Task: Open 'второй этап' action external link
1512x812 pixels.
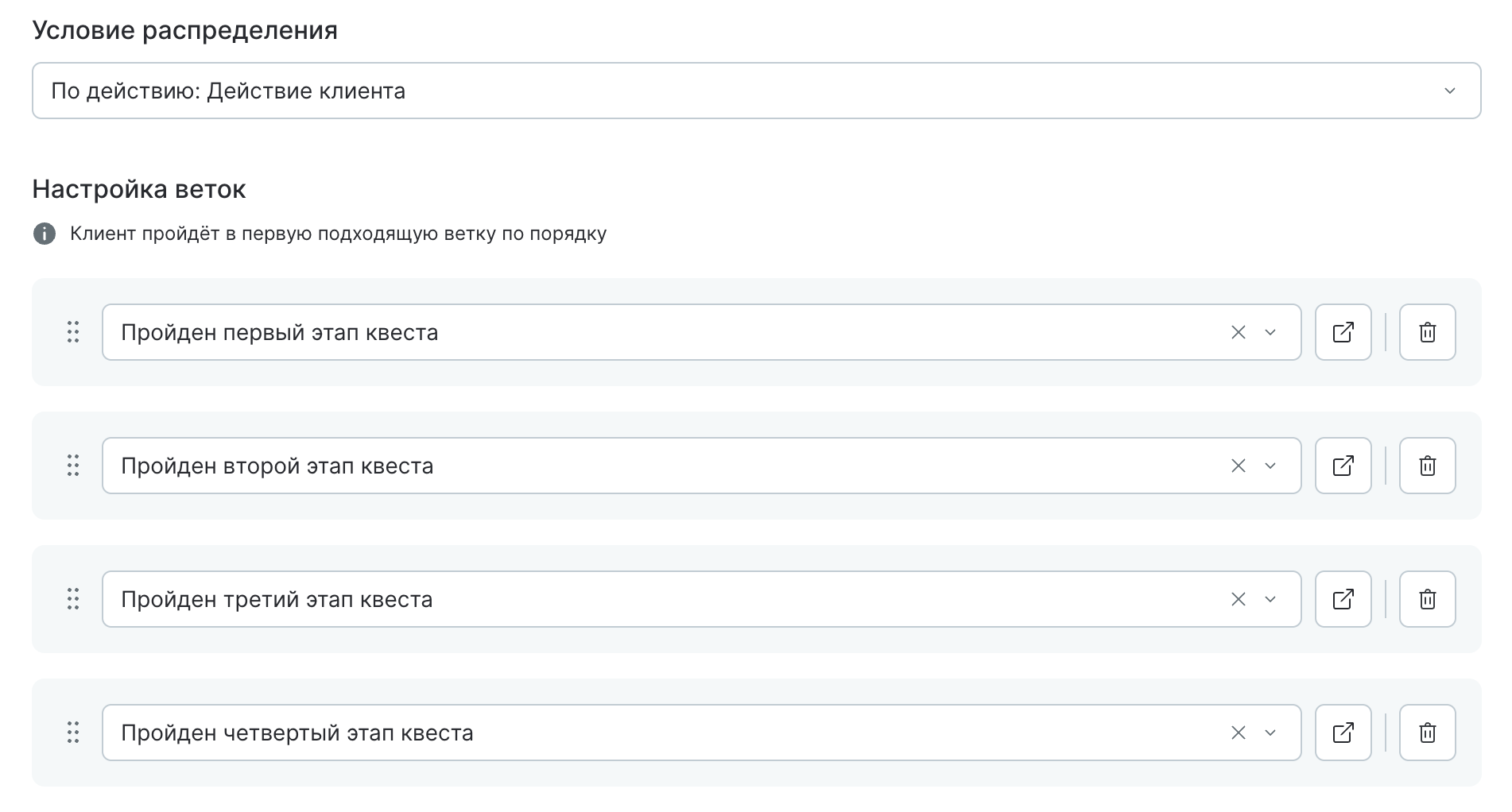Action: (1343, 466)
